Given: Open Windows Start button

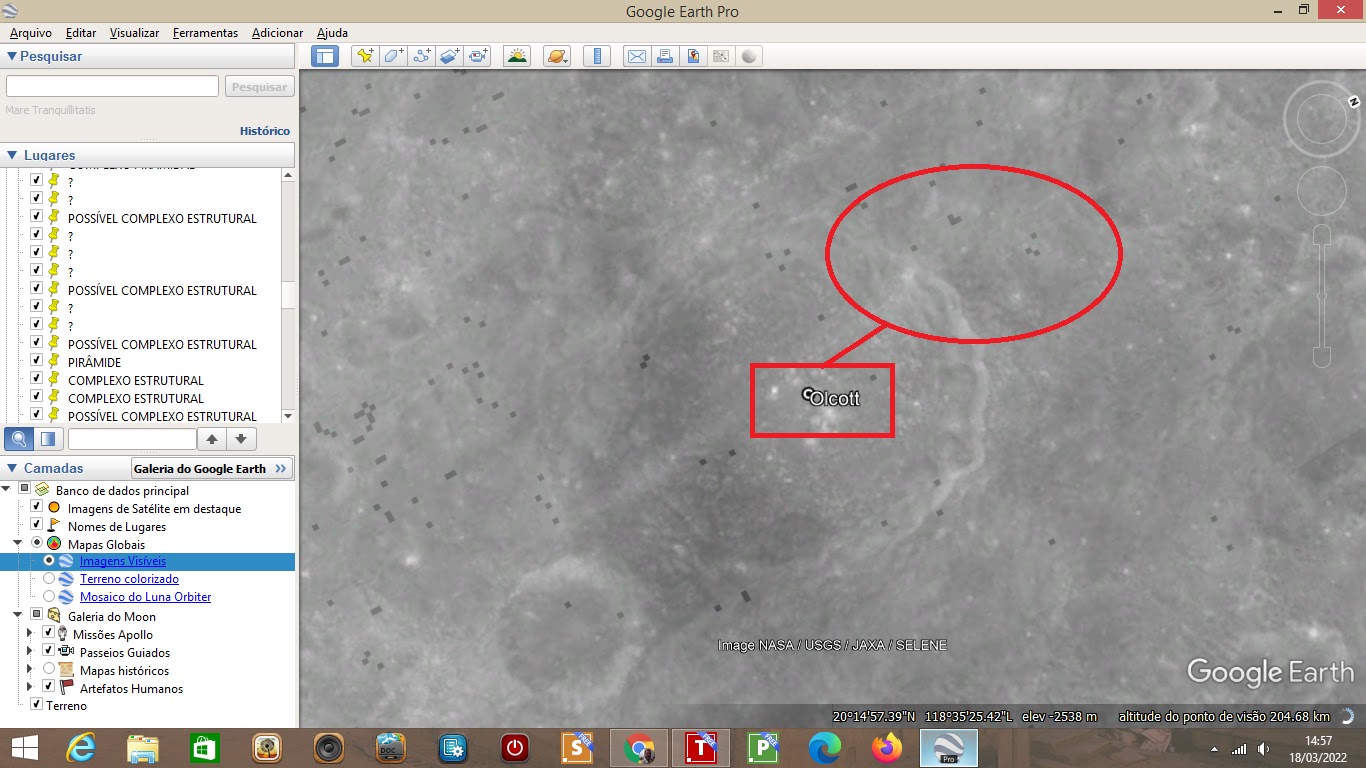Looking at the screenshot, I should pos(24,748).
